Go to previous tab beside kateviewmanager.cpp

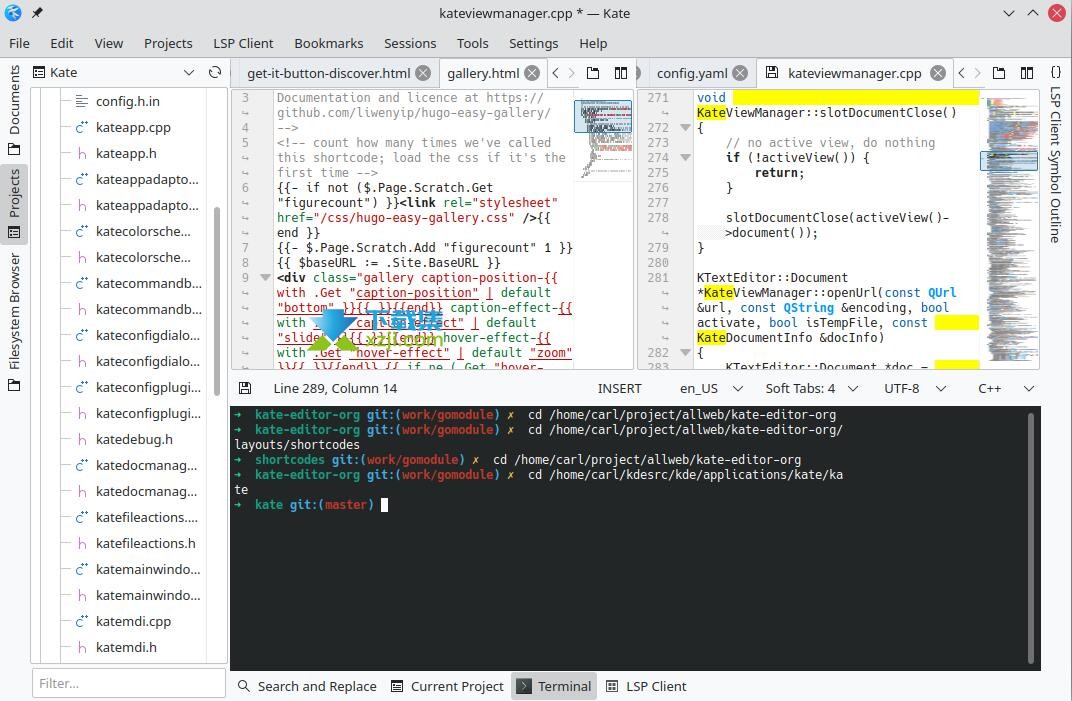(x=962, y=73)
